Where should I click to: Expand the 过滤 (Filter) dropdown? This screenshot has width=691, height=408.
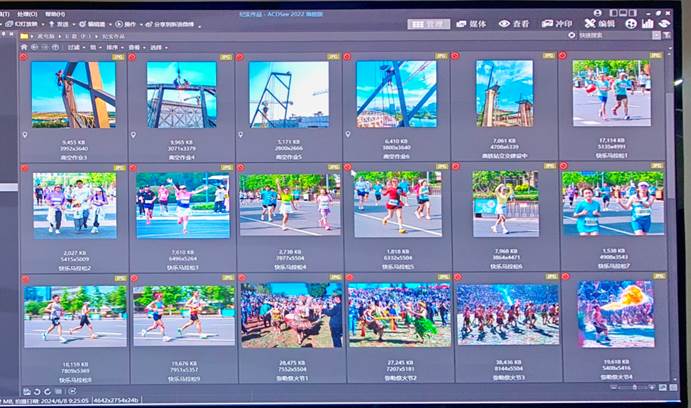(x=76, y=46)
